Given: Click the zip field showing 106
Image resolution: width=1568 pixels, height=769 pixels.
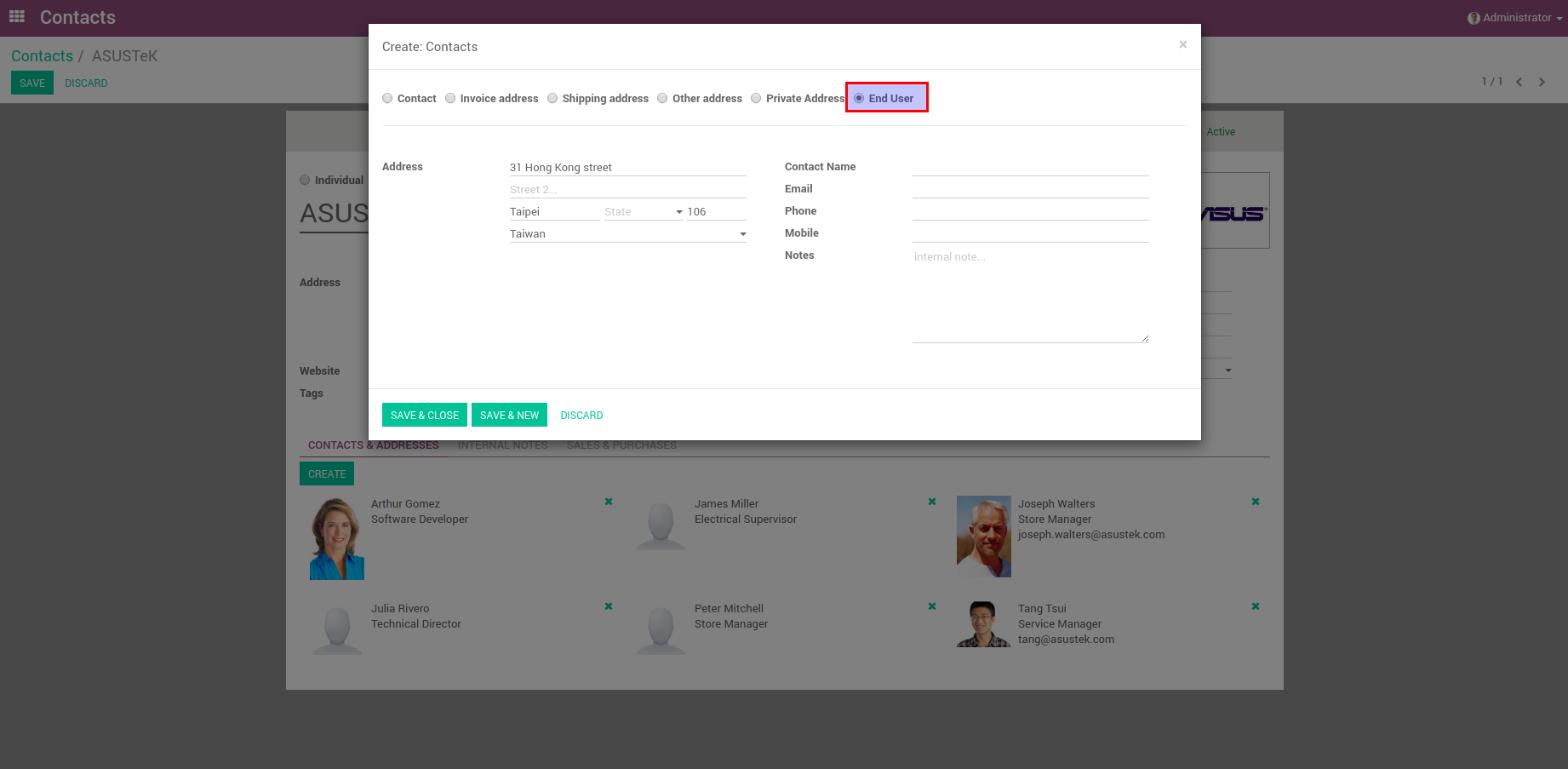Looking at the screenshot, I should point(717,211).
